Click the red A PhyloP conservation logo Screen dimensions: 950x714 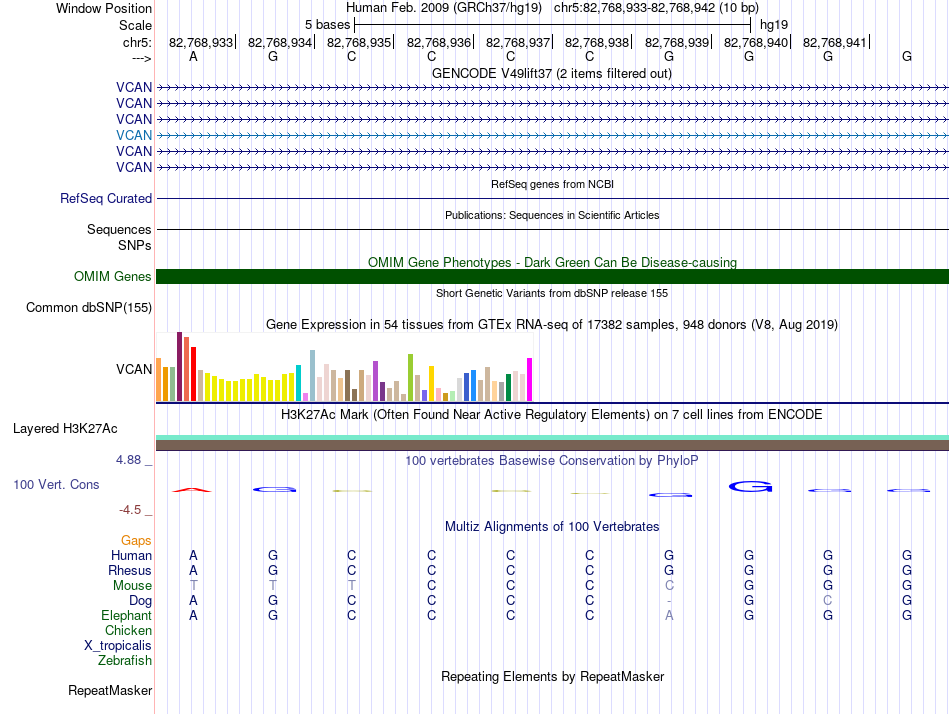(x=192, y=489)
